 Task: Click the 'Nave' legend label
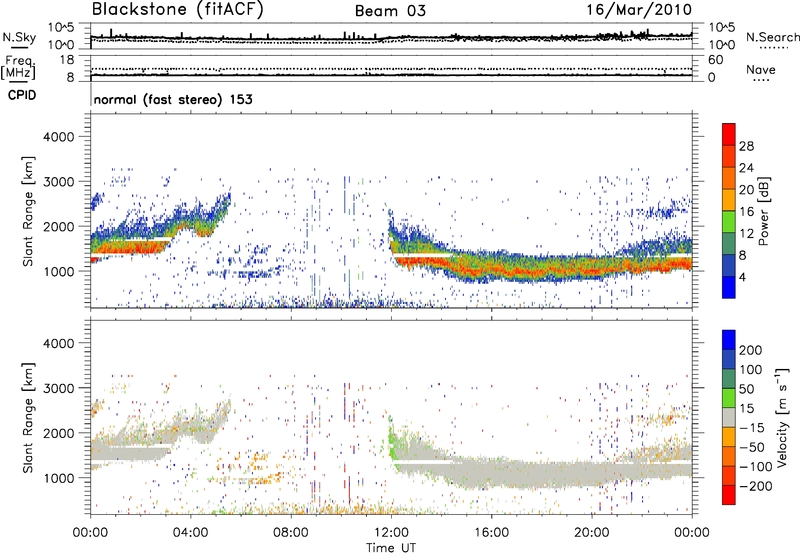[761, 70]
